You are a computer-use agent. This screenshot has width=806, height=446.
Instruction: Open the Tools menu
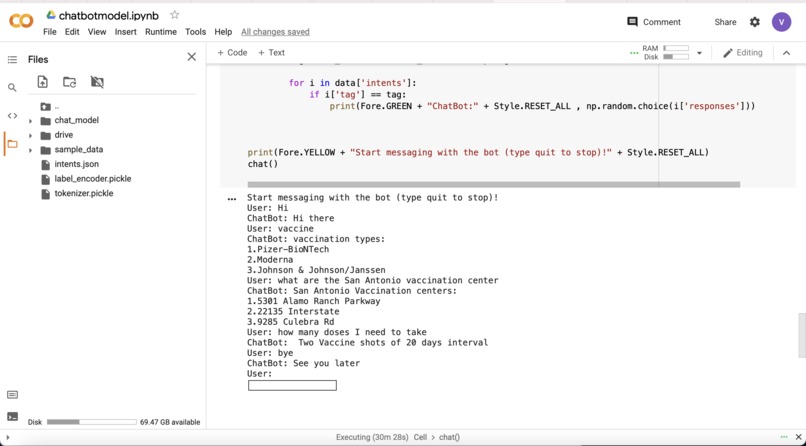coord(195,32)
